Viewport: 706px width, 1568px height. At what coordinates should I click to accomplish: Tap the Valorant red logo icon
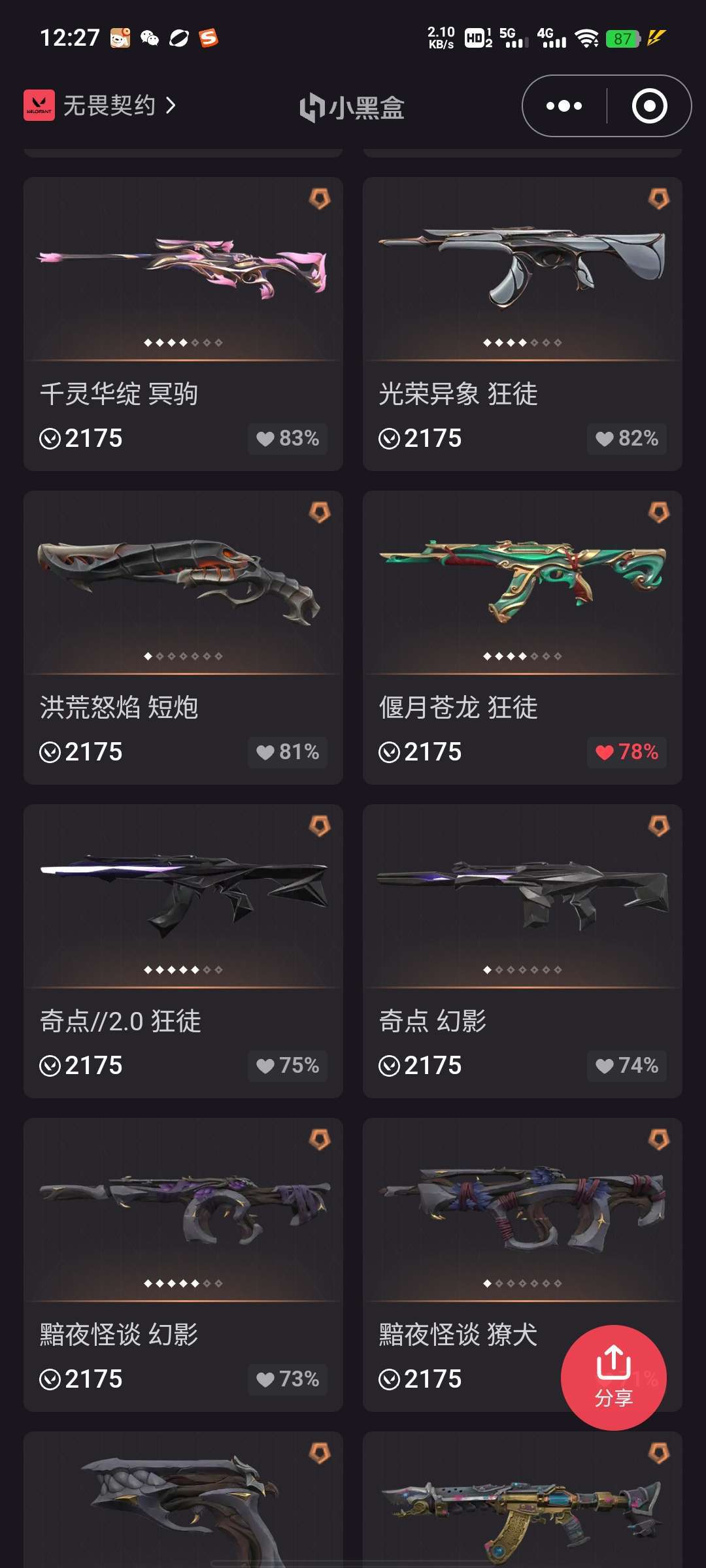click(x=39, y=105)
